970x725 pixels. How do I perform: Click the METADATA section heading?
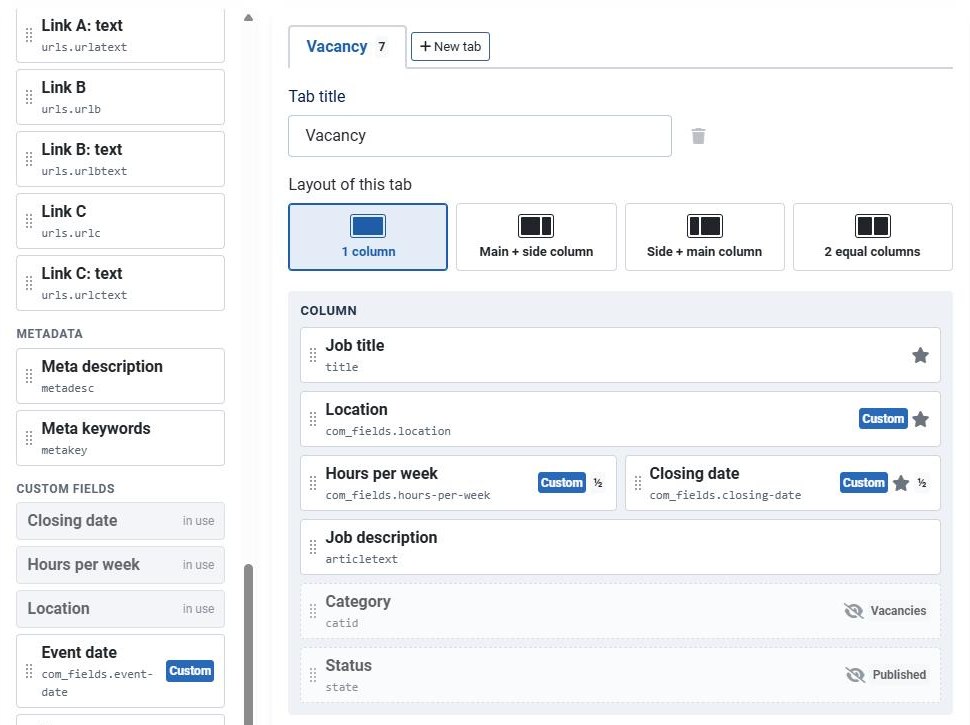coord(49,334)
